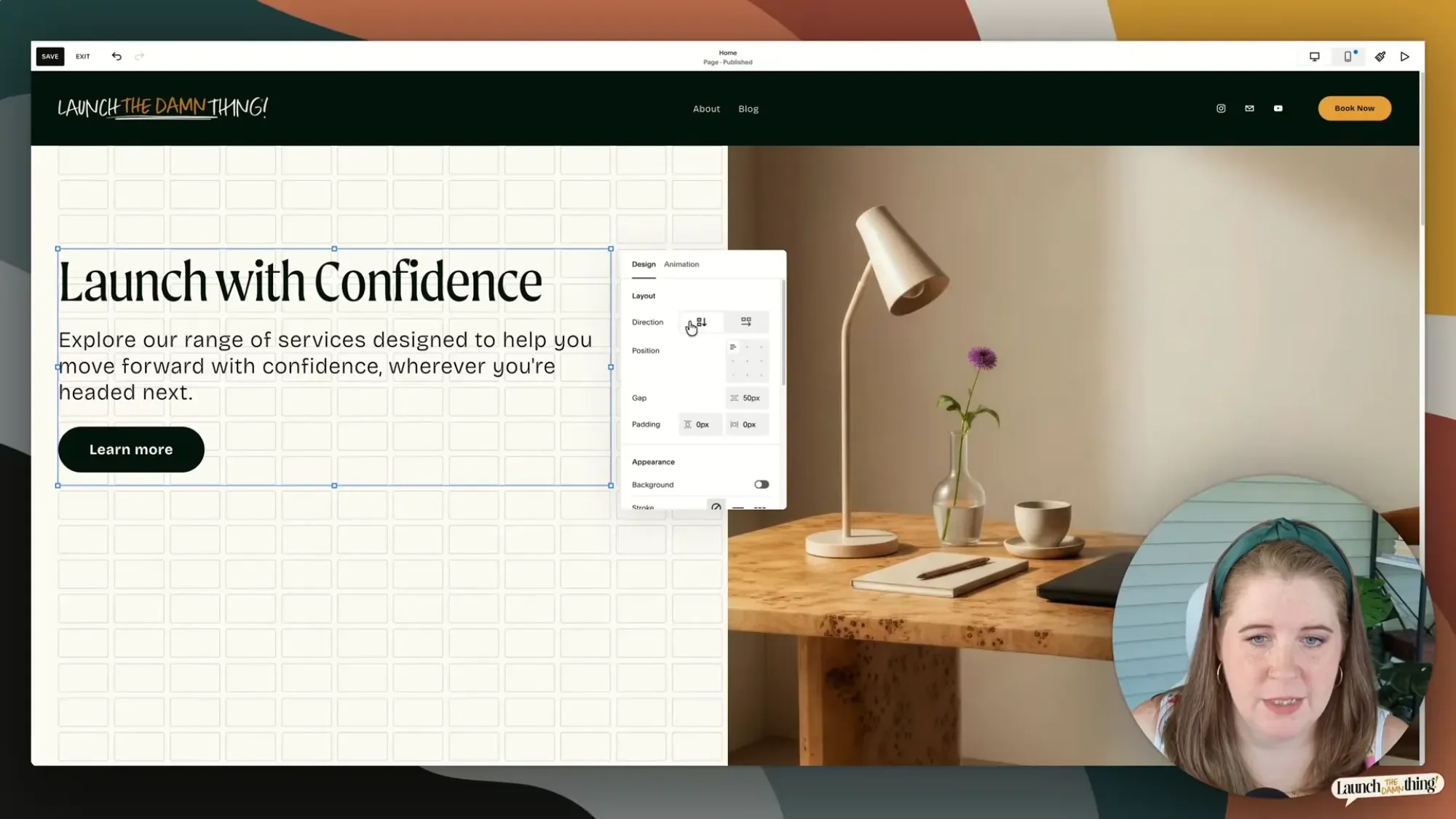
Task: Select the "Explore our range of services" paragraph
Action: [325, 366]
